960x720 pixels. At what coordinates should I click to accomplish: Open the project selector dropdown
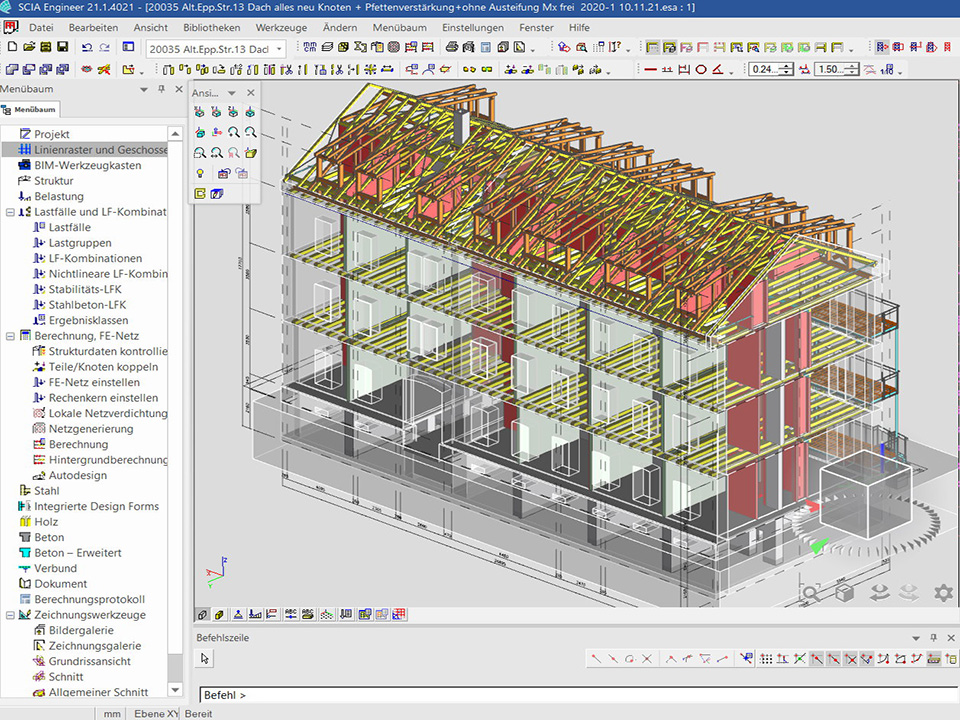pos(279,48)
